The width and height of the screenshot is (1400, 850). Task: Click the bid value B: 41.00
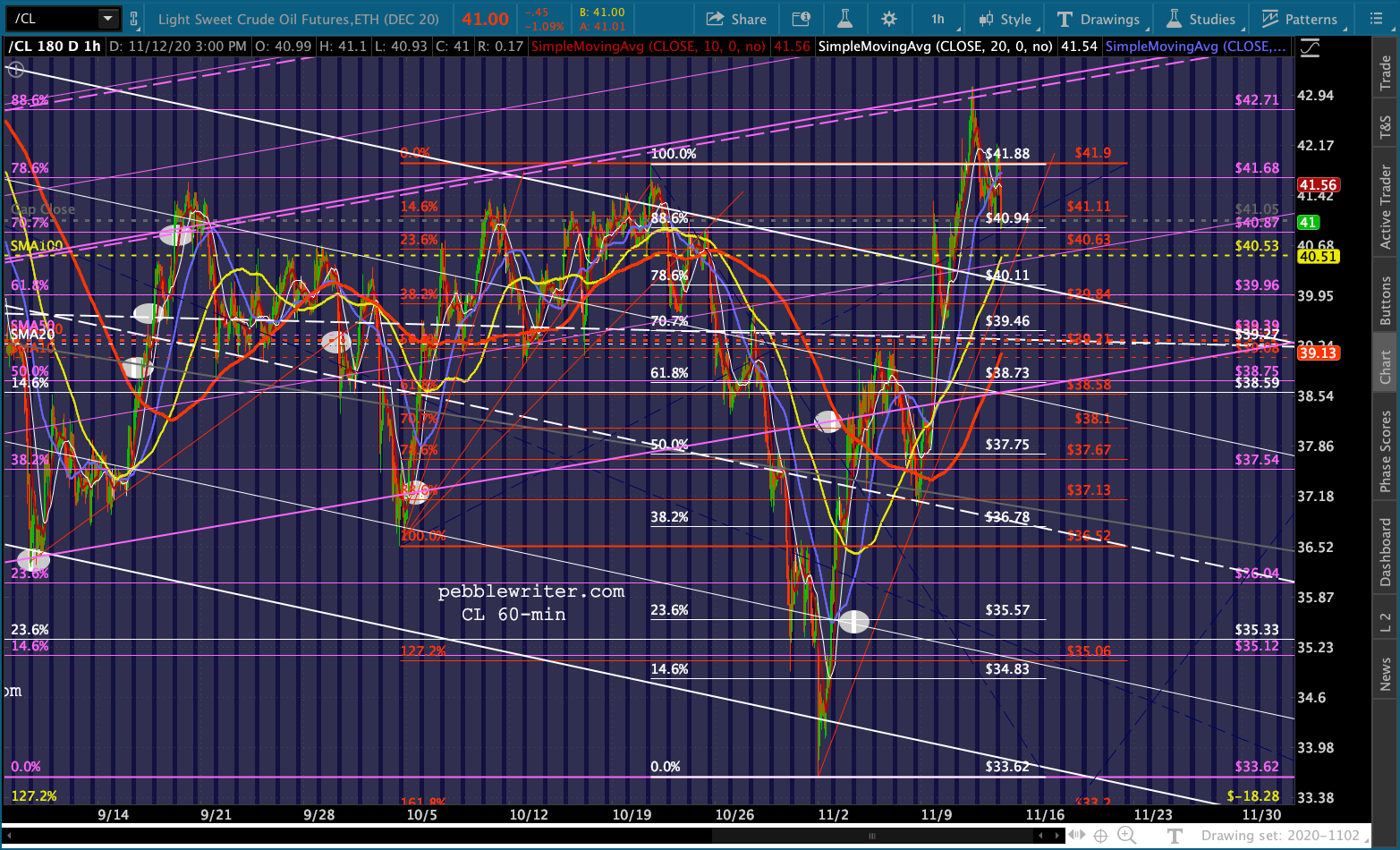click(602, 13)
